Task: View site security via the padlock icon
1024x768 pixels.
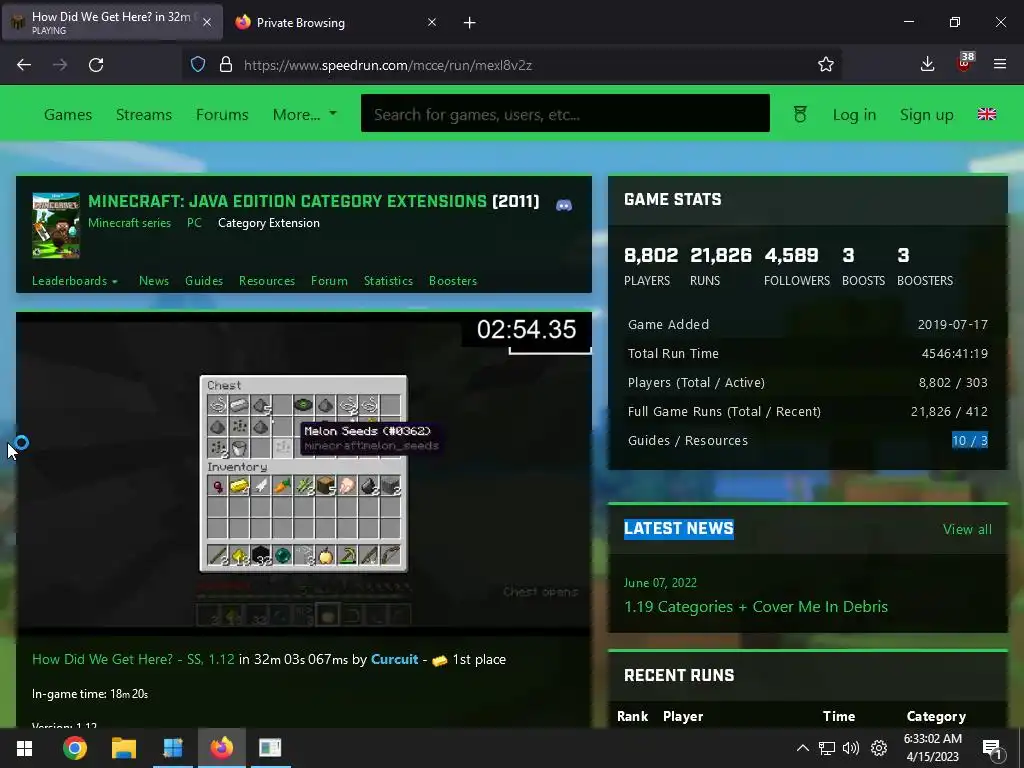Action: pyautogui.click(x=226, y=65)
